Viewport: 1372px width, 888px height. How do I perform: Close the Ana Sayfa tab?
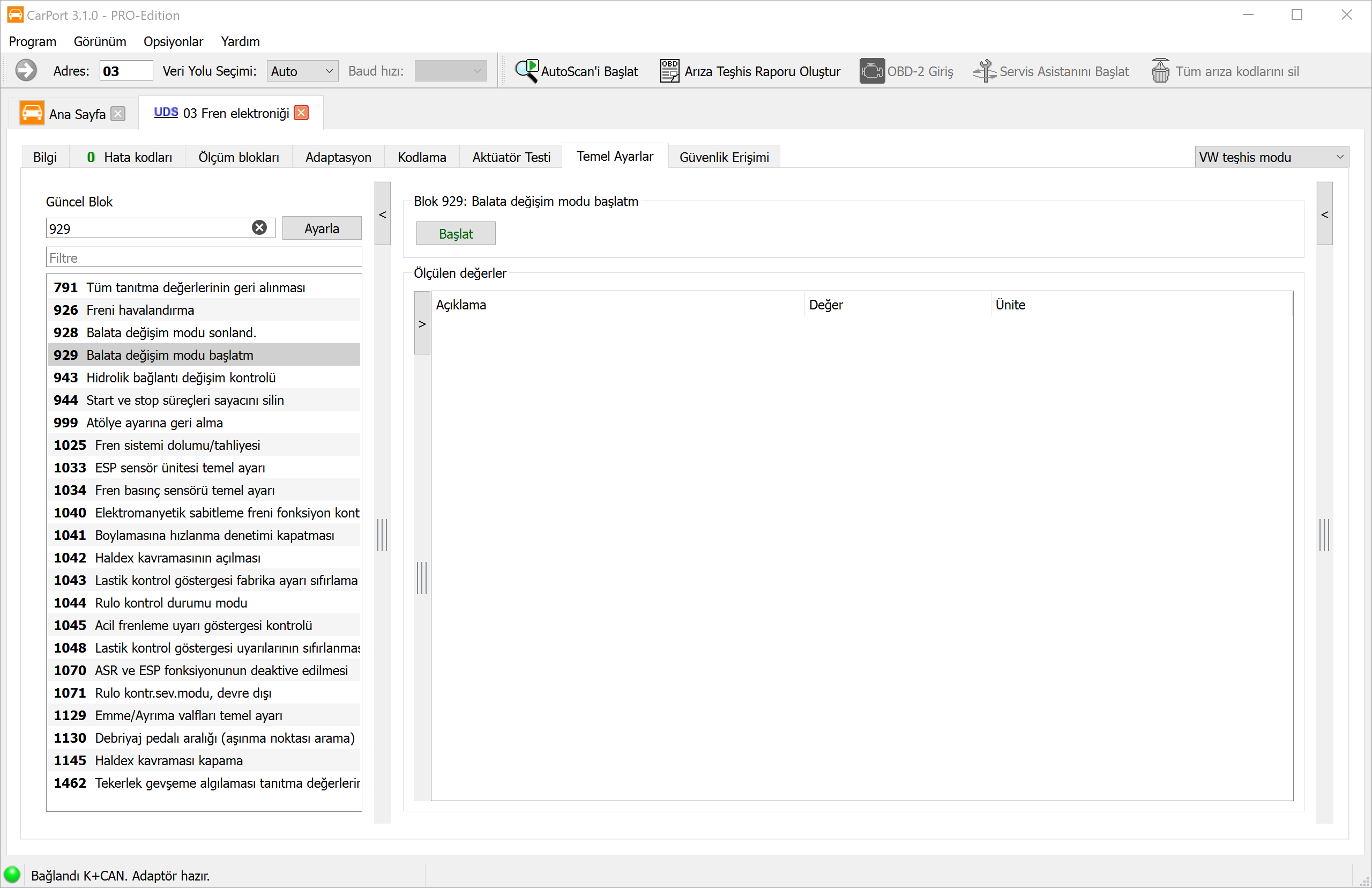click(118, 114)
